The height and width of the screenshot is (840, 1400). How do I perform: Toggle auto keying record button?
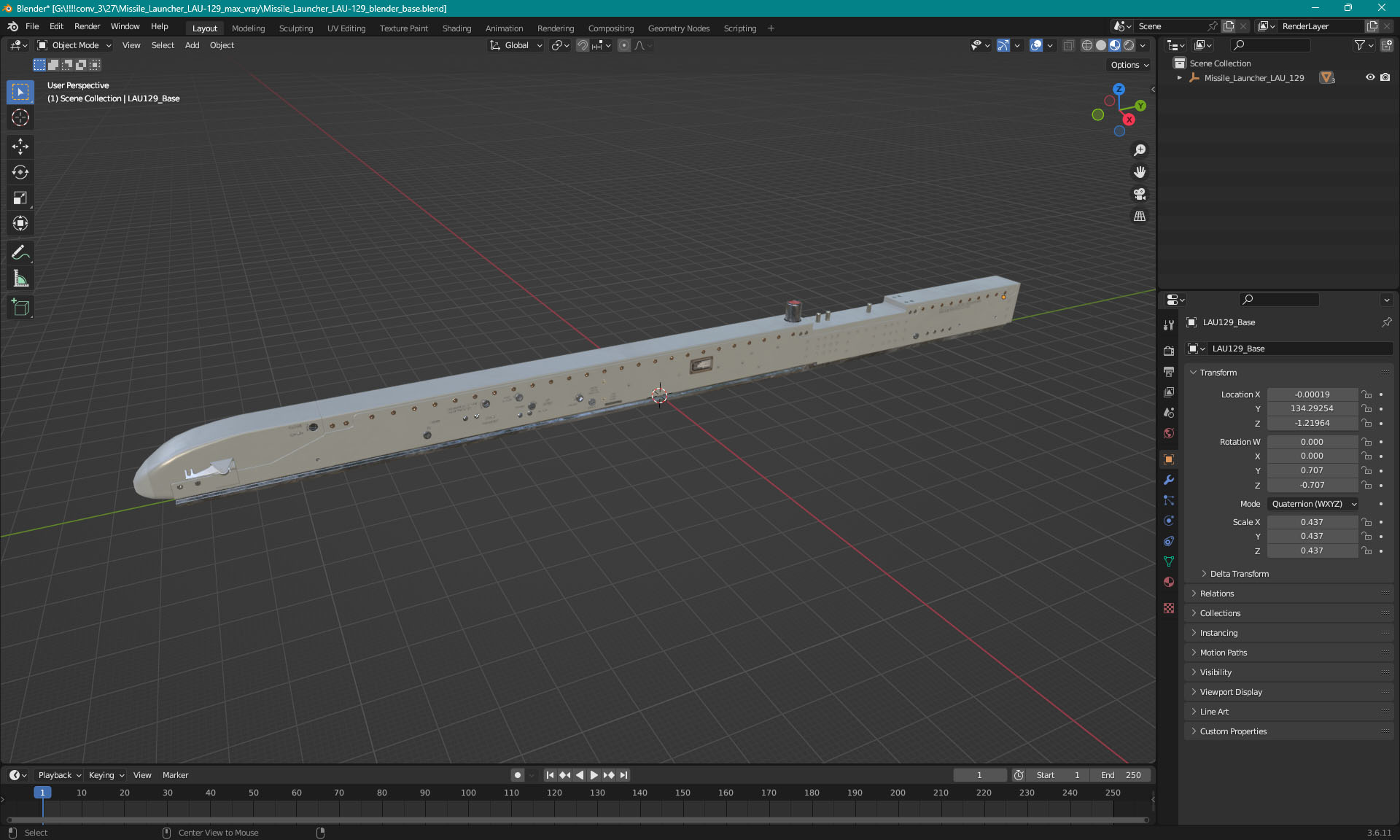518,775
